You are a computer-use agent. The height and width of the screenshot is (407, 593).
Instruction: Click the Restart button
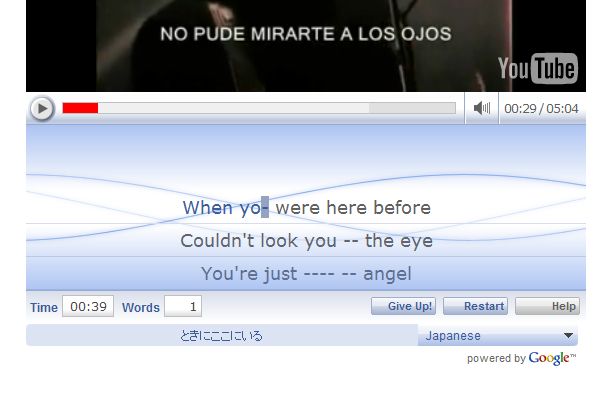[x=475, y=306]
